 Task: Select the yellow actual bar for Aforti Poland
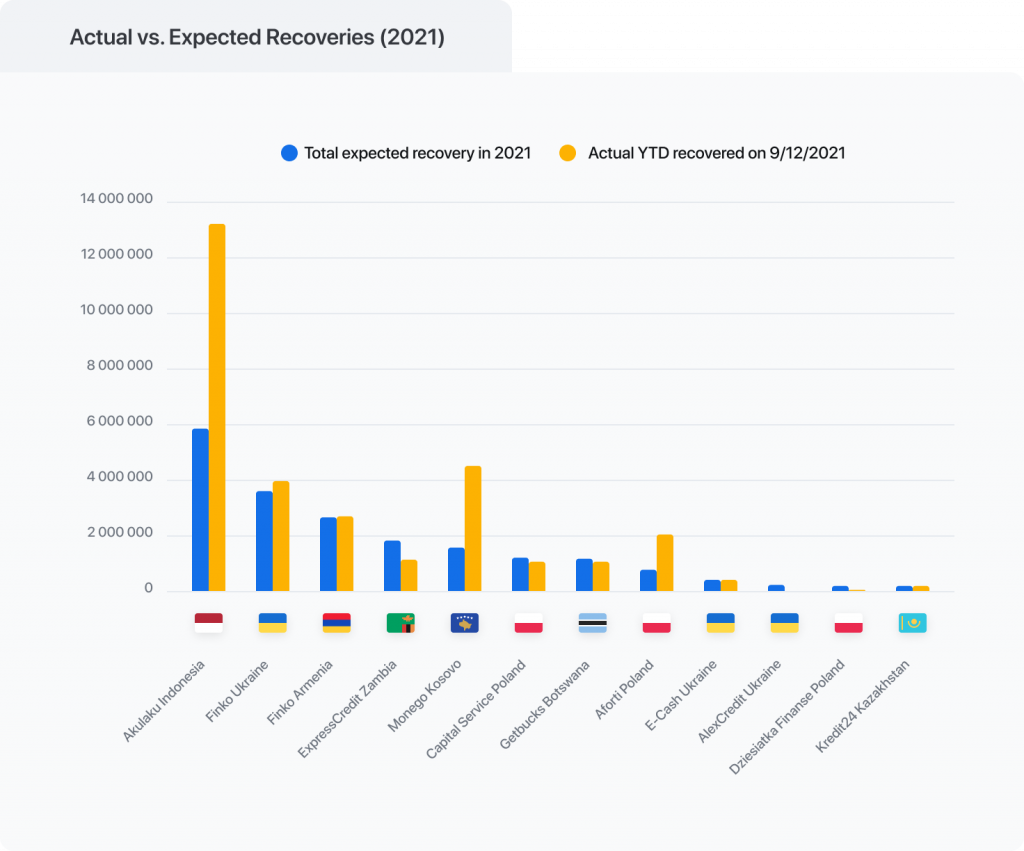click(x=665, y=563)
